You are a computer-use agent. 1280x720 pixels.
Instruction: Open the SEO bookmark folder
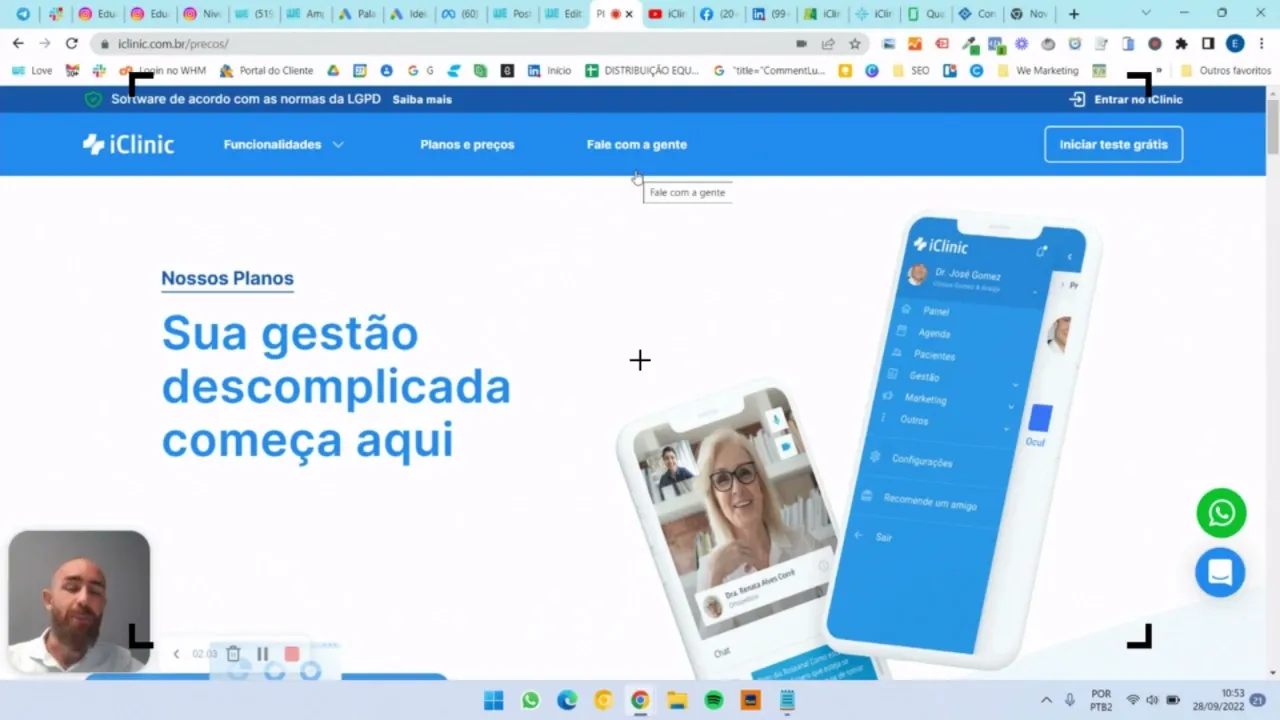click(910, 71)
